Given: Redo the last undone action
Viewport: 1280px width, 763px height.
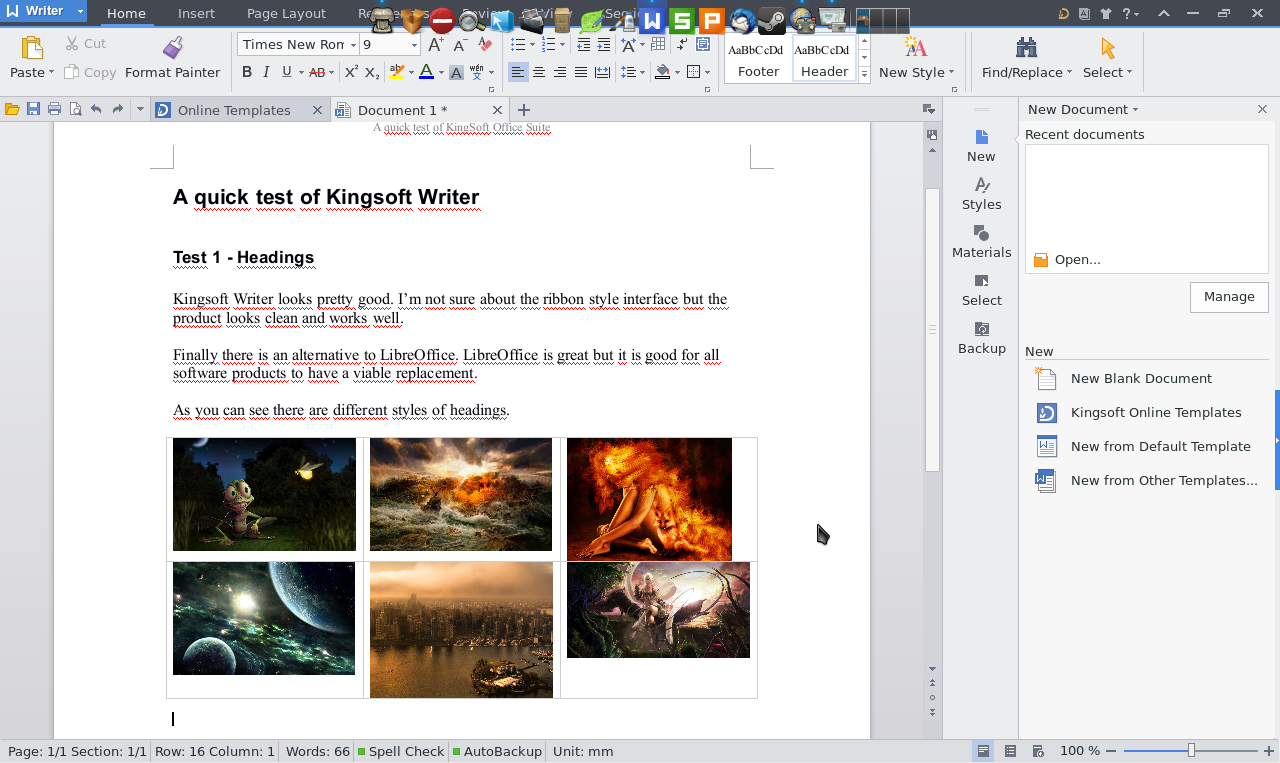Looking at the screenshot, I should coord(118,110).
